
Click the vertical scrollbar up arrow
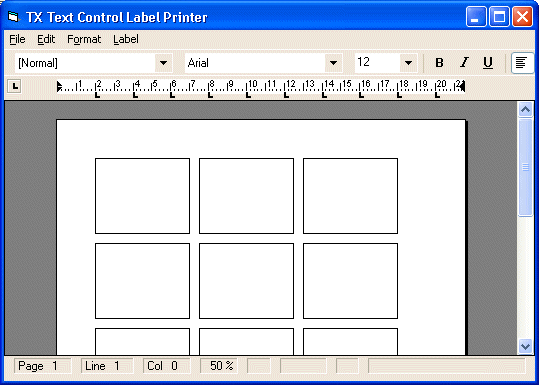click(525, 109)
